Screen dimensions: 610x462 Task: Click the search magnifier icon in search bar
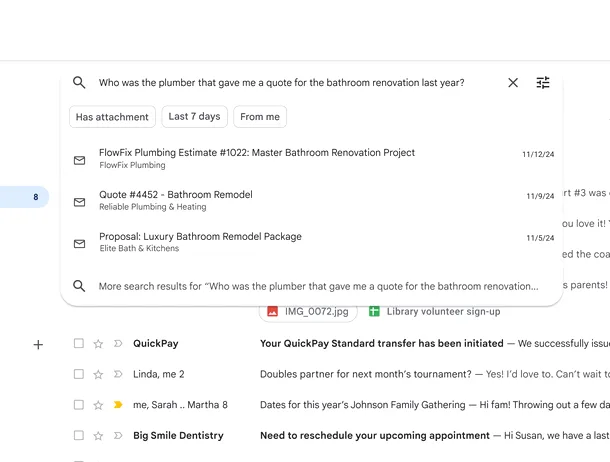click(x=79, y=82)
